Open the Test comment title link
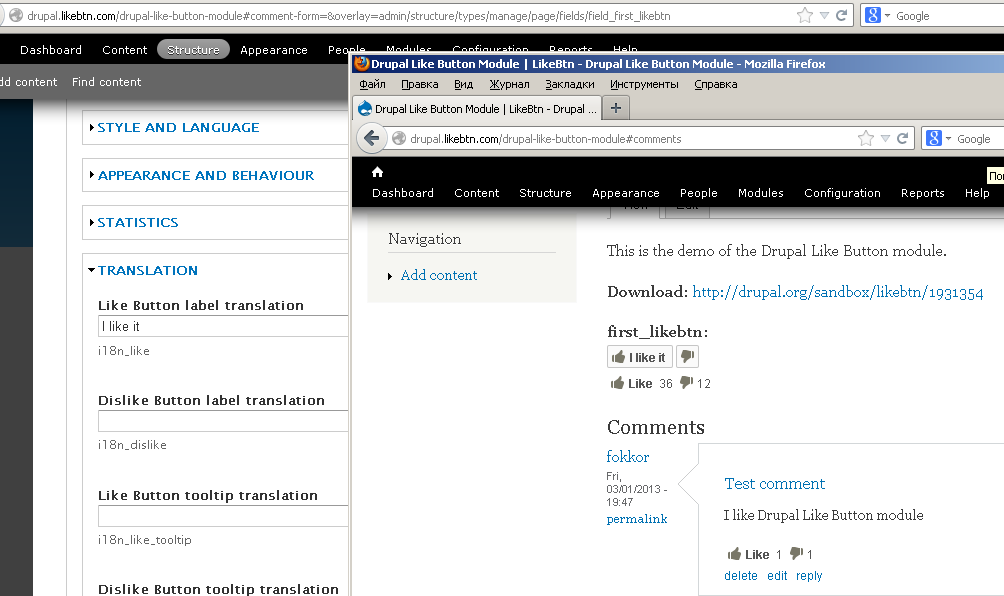The width and height of the screenshot is (1004, 596). (775, 483)
